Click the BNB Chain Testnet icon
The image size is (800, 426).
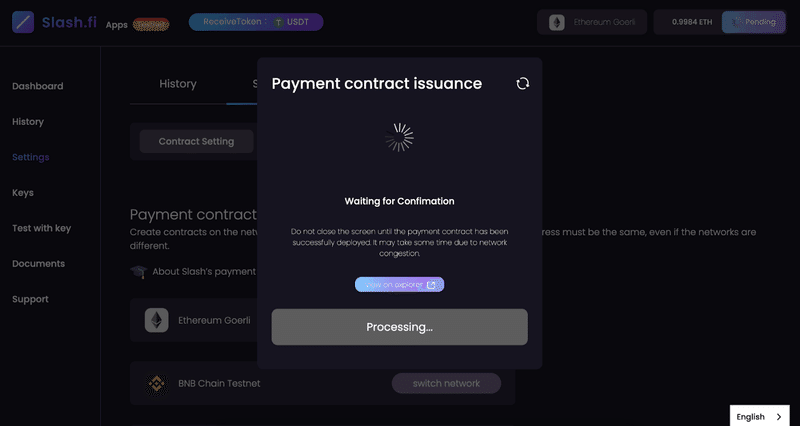tap(157, 384)
